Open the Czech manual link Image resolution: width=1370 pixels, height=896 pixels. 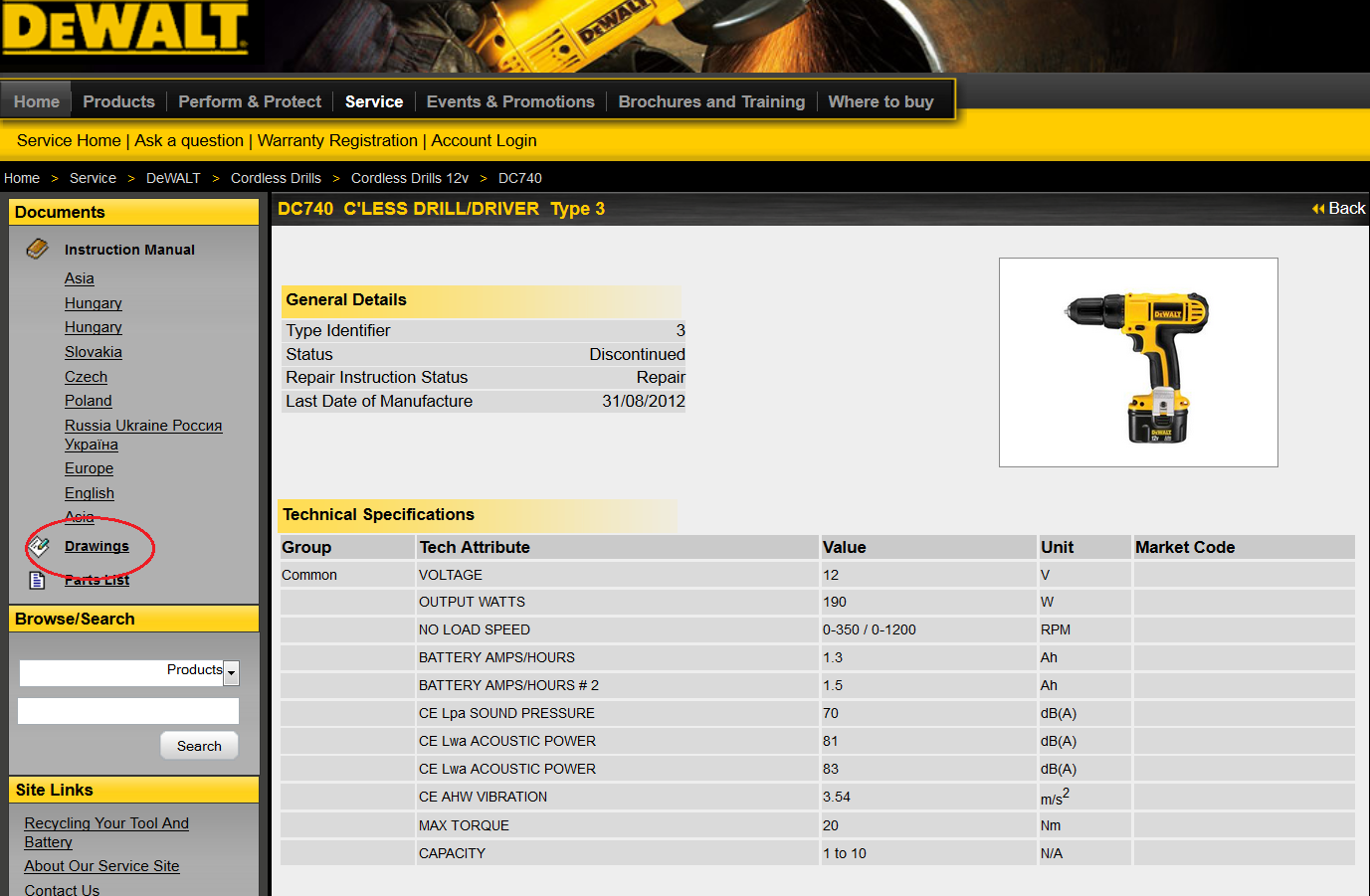point(86,377)
